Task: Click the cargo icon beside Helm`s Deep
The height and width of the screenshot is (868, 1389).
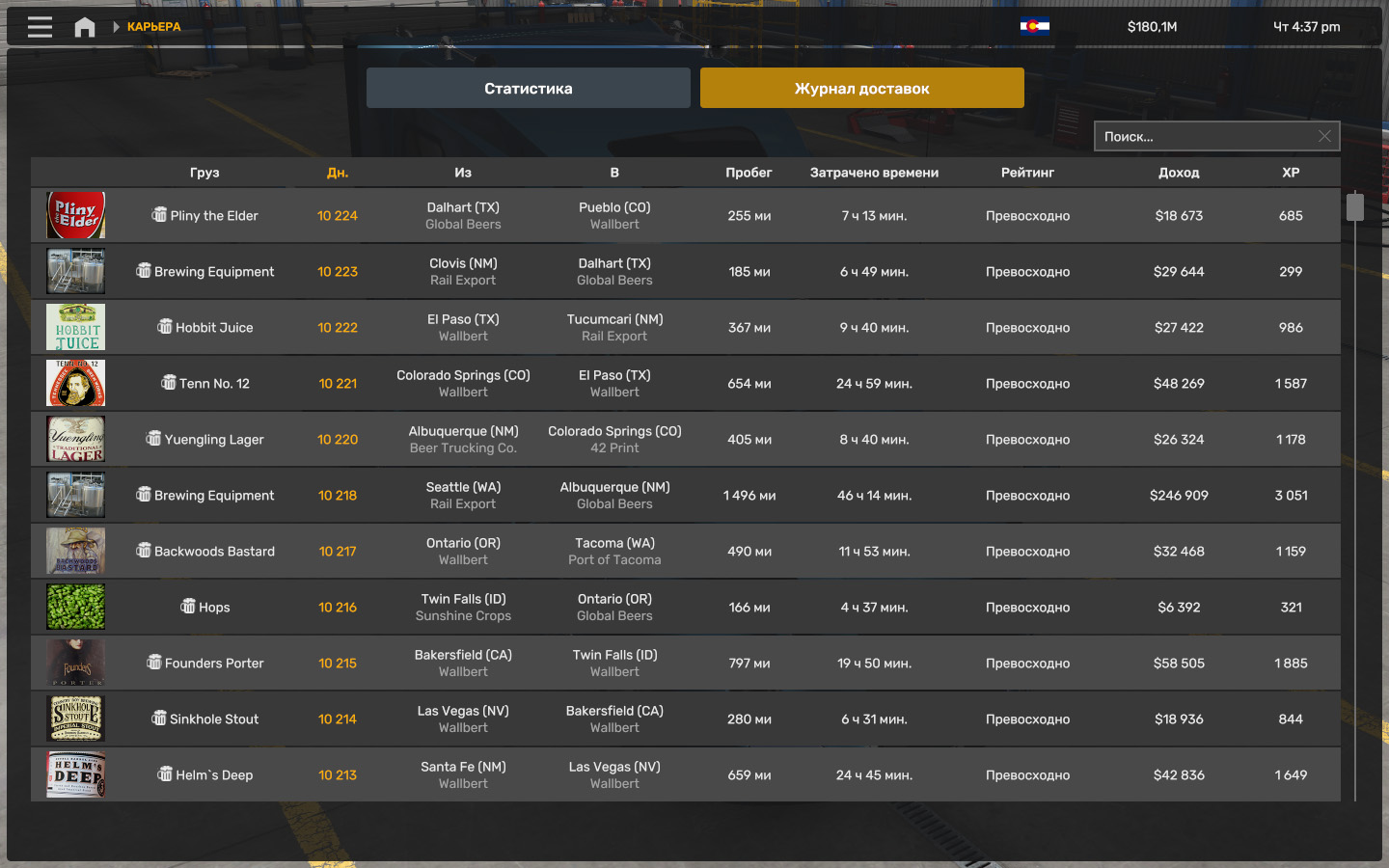Action: [x=165, y=773]
